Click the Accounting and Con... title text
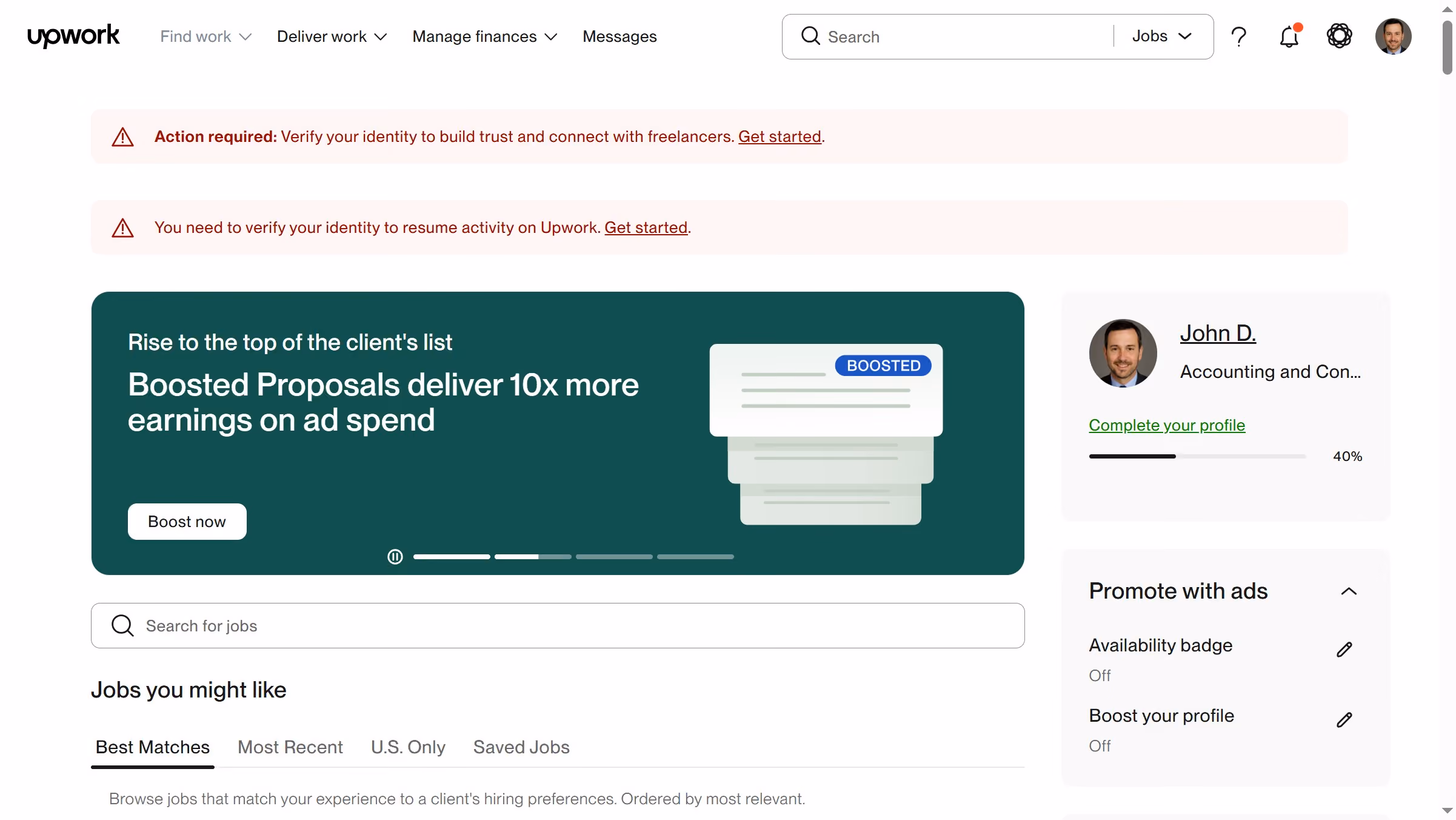The width and height of the screenshot is (1456, 820). 1271,371
